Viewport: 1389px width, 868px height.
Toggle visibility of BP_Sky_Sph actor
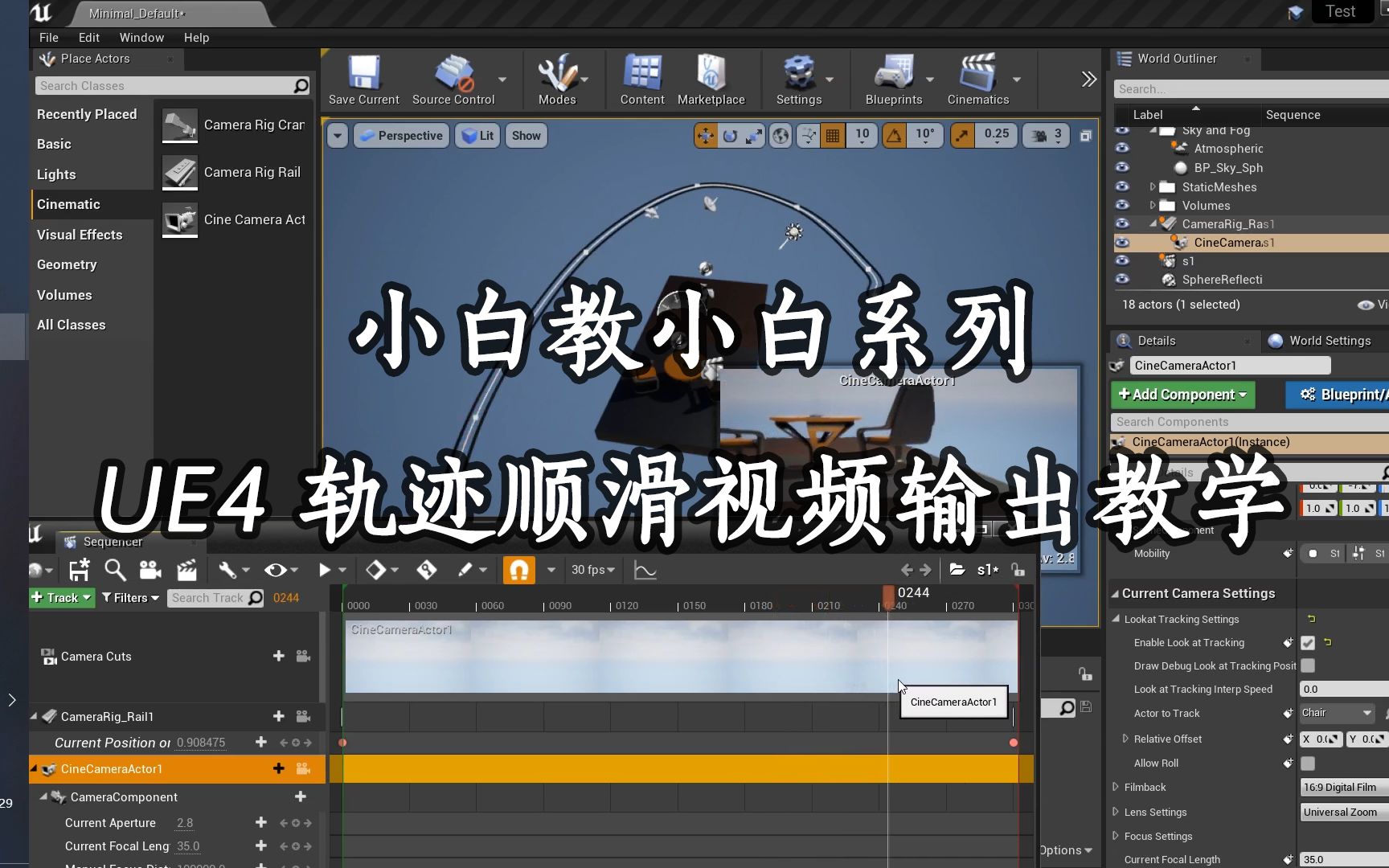[x=1122, y=167]
